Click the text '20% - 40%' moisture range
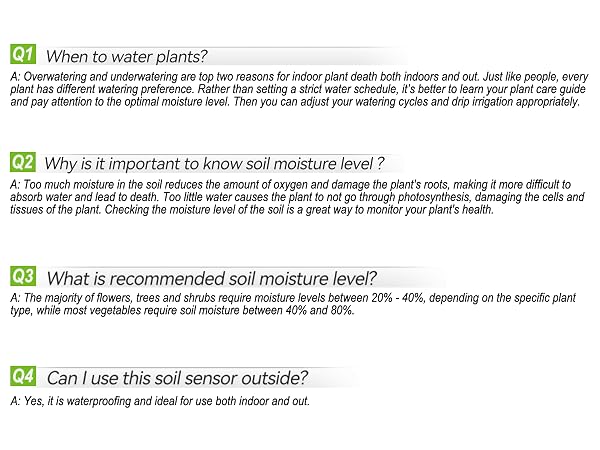Viewport: 600px width, 450px height. point(398,298)
